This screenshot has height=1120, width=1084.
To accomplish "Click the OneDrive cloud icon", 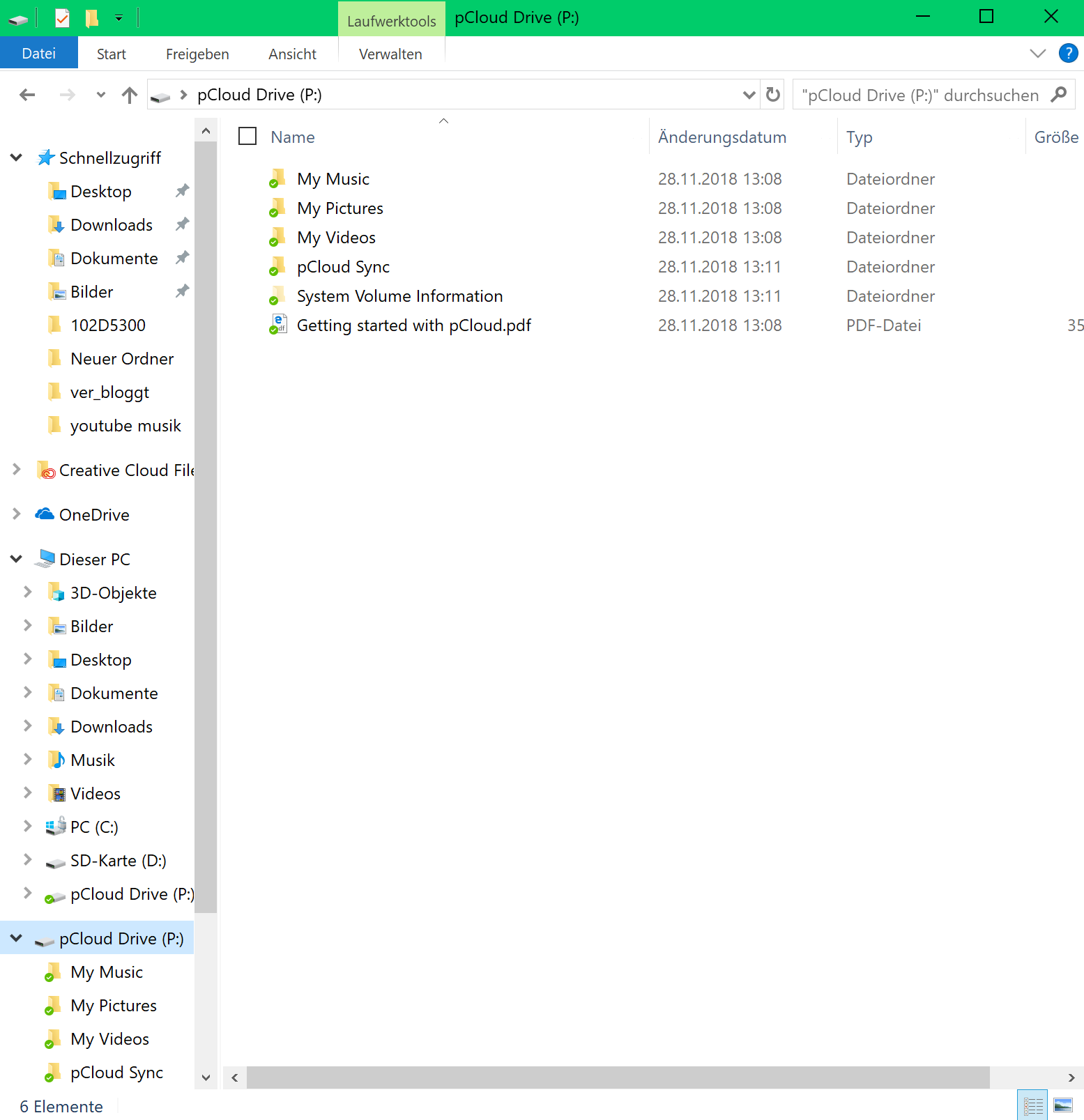I will (x=45, y=514).
